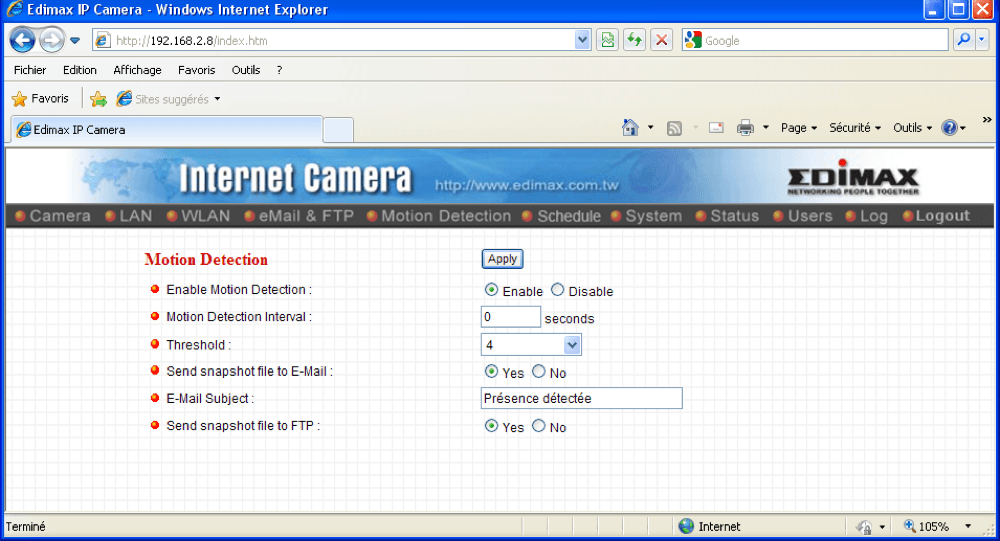Click Logout in navigation bar
This screenshot has height=541, width=1000.
click(x=936, y=216)
